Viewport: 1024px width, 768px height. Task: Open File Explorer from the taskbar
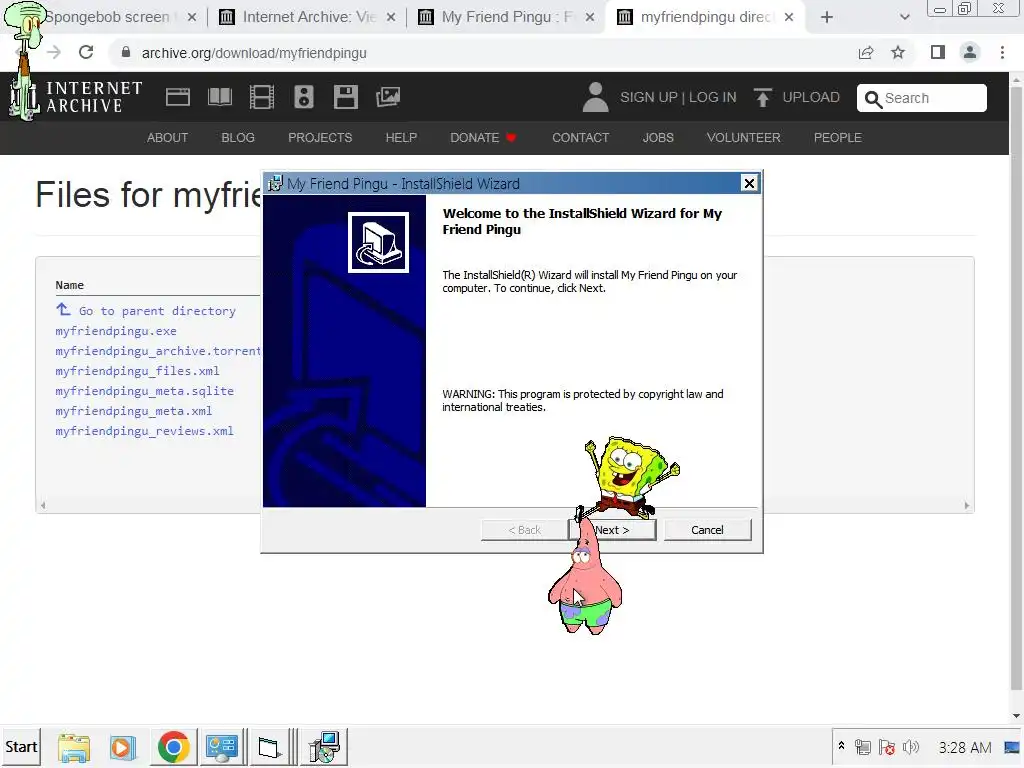point(74,747)
